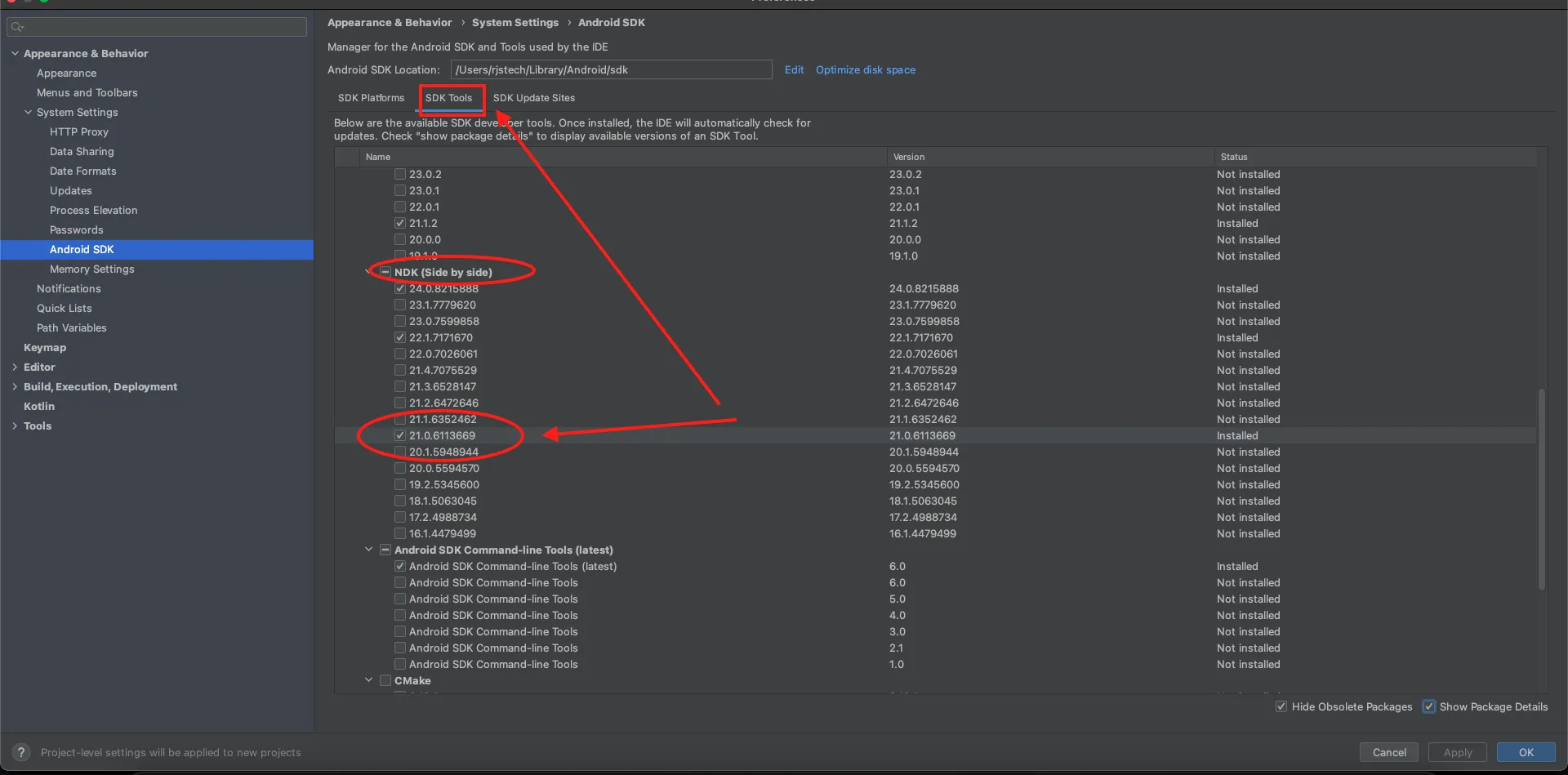
Task: Uncheck NDK version 22.1.7171670
Action: [x=400, y=337]
